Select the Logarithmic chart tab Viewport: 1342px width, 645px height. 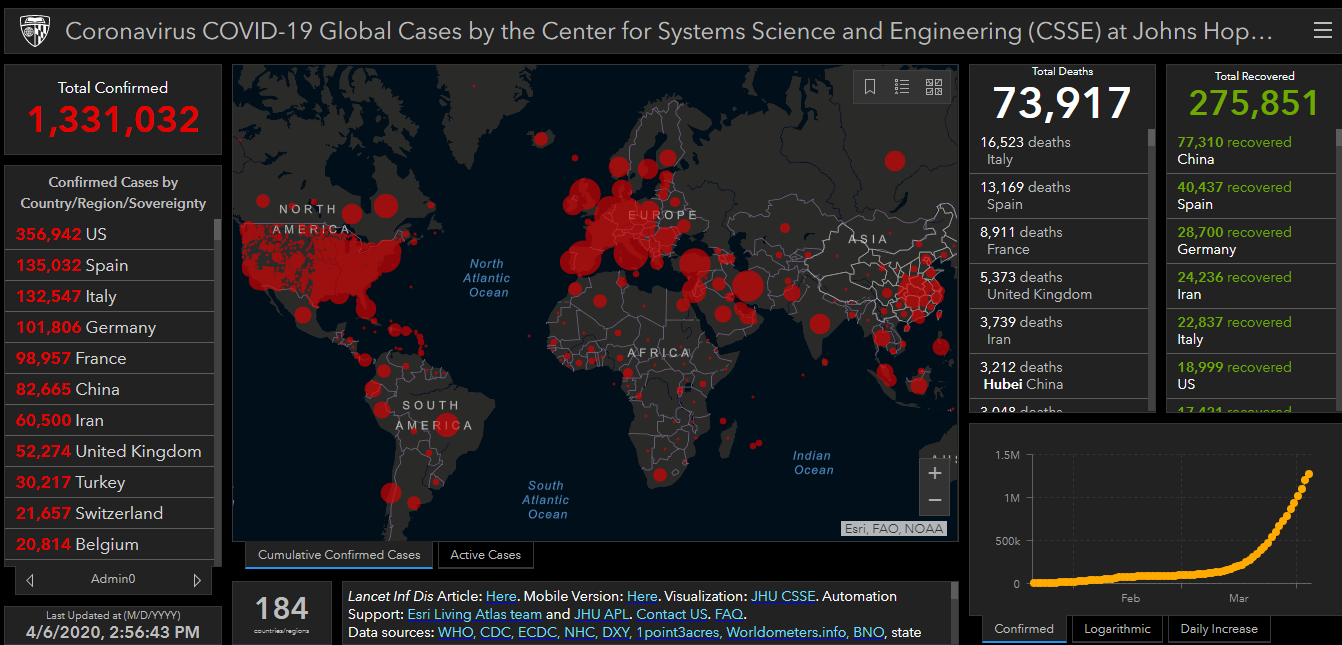click(x=1117, y=629)
